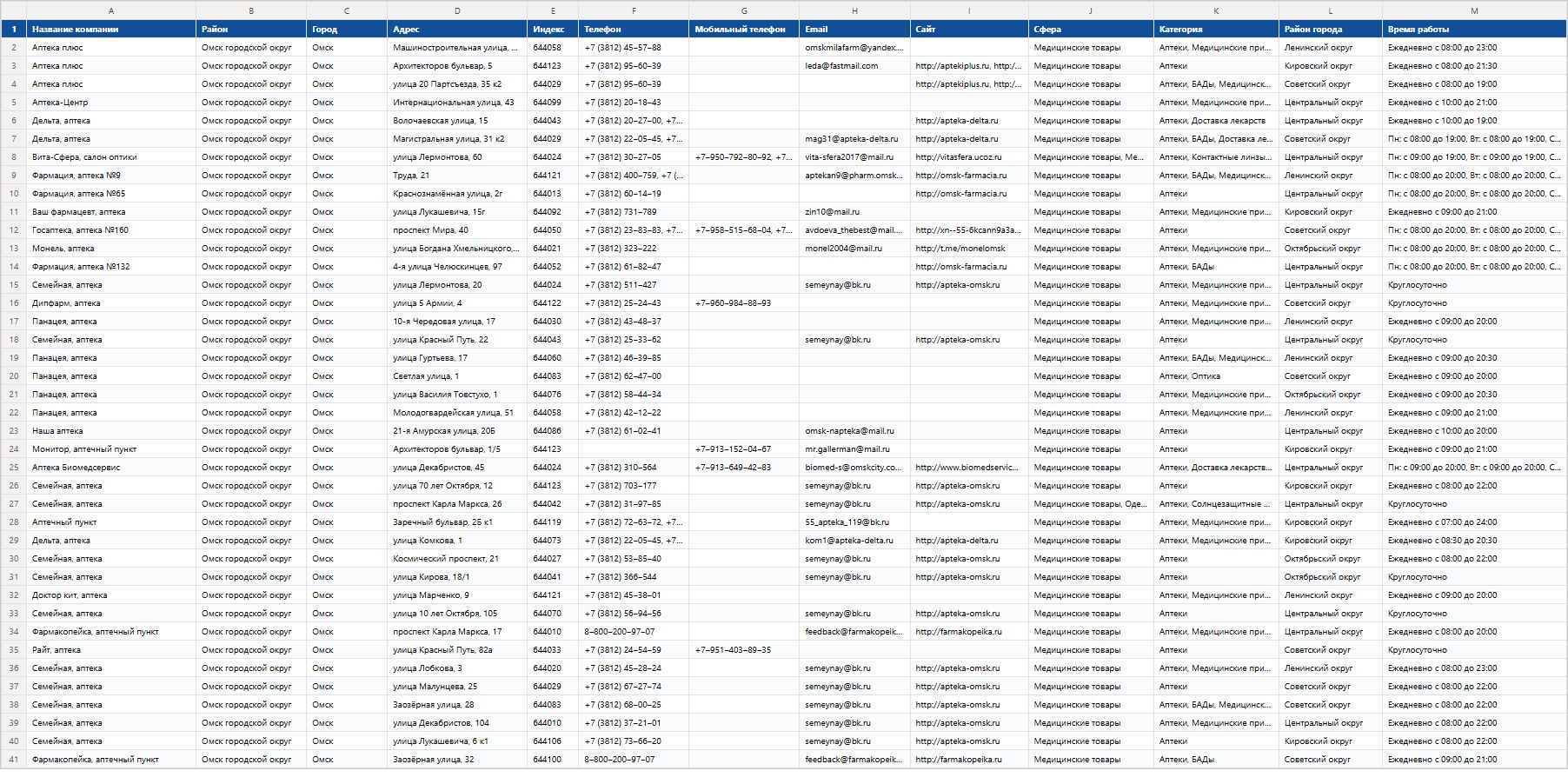Click the 'Индекс' header cell
The height and width of the screenshot is (784, 1568).
(553, 29)
